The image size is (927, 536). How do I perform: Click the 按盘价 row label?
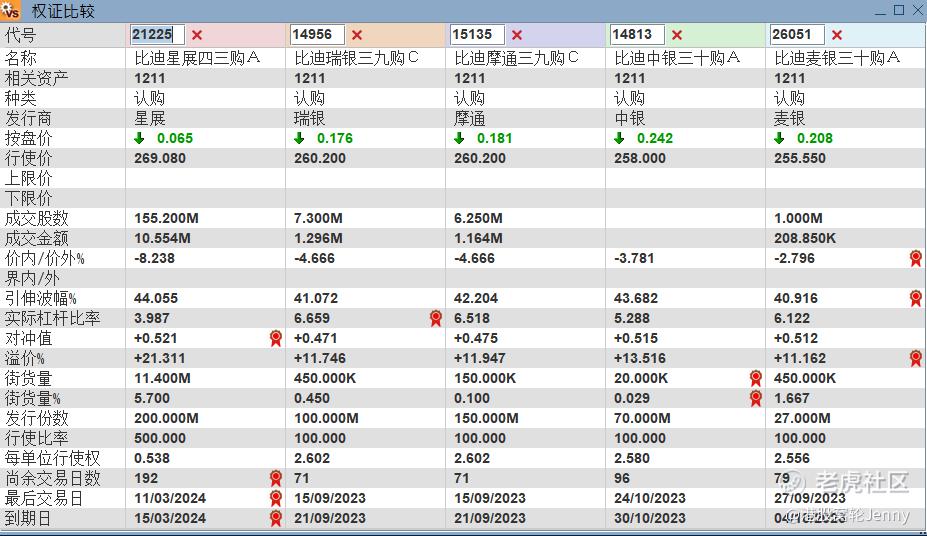point(28,138)
